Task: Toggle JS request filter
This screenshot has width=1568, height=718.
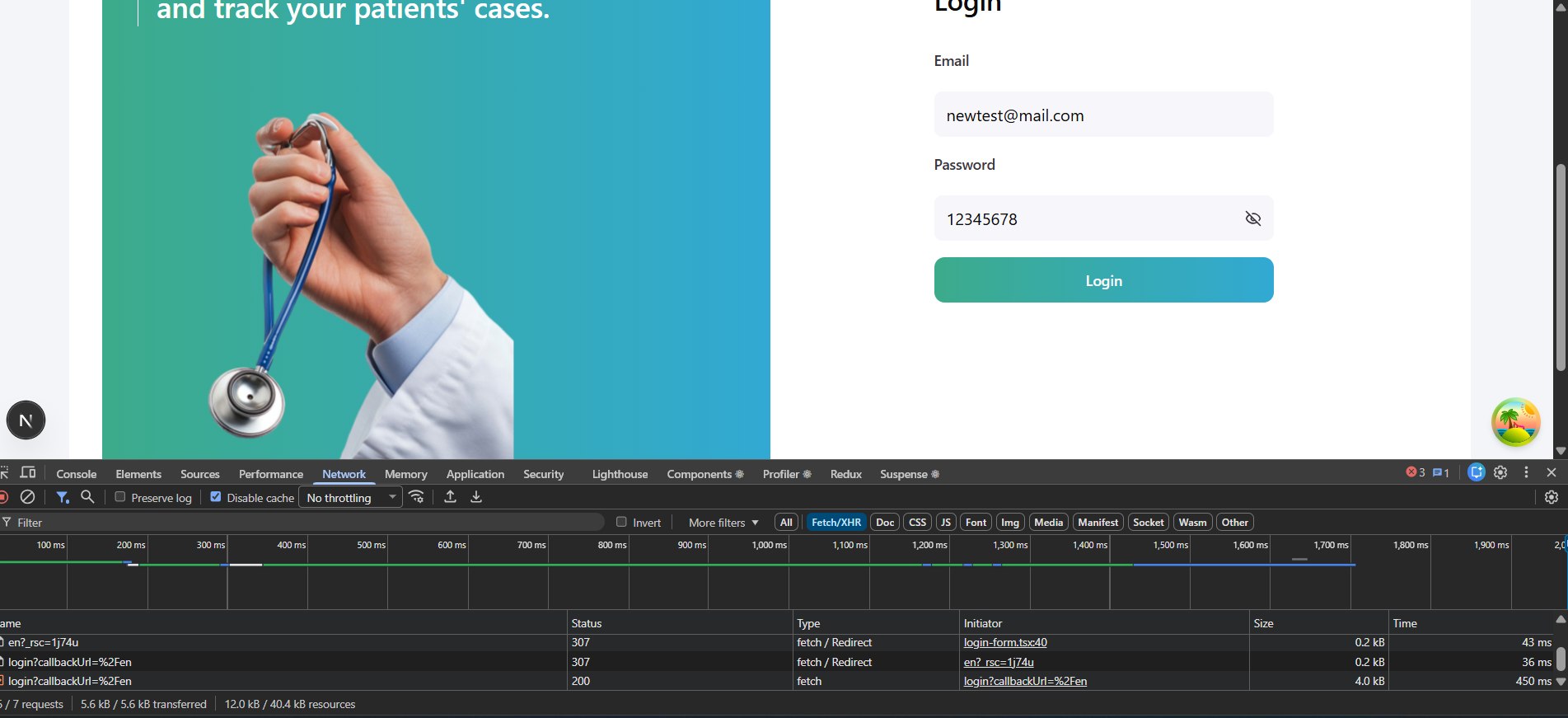Action: 946,523
